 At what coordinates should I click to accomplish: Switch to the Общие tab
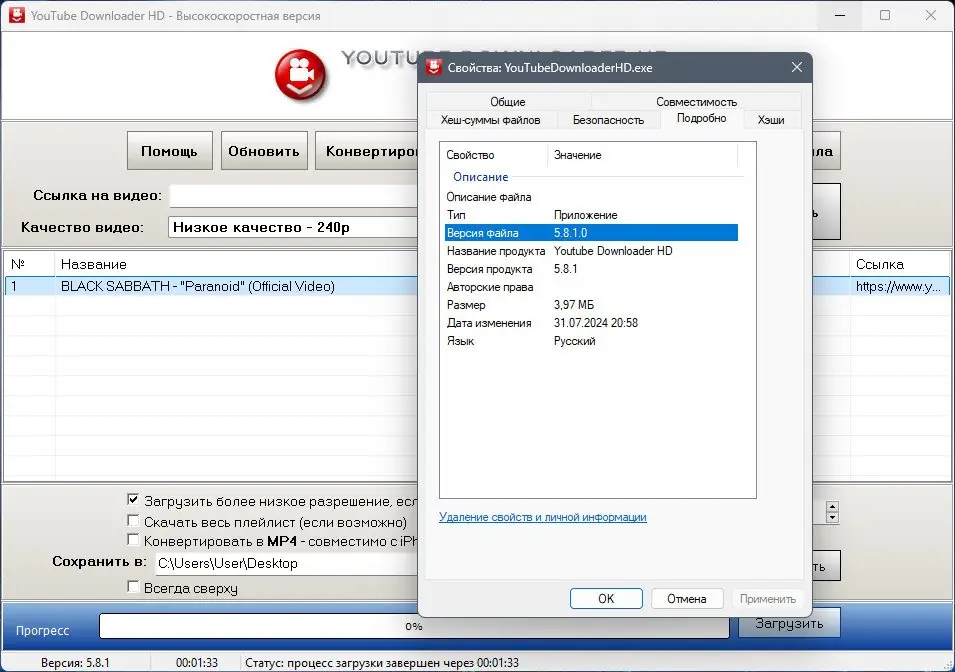(x=508, y=102)
